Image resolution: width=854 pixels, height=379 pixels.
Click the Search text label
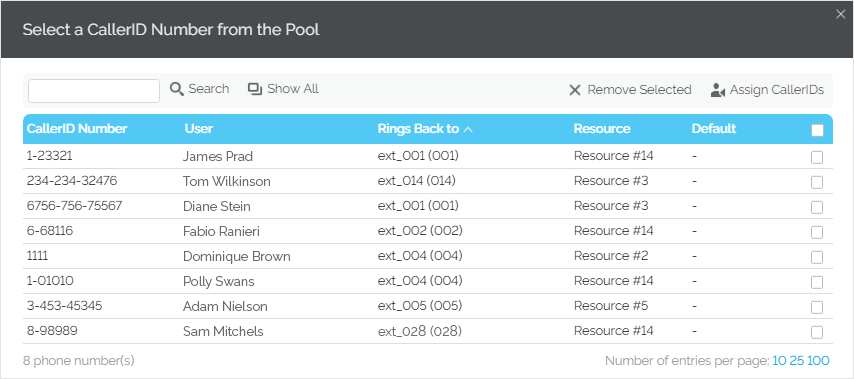click(209, 89)
